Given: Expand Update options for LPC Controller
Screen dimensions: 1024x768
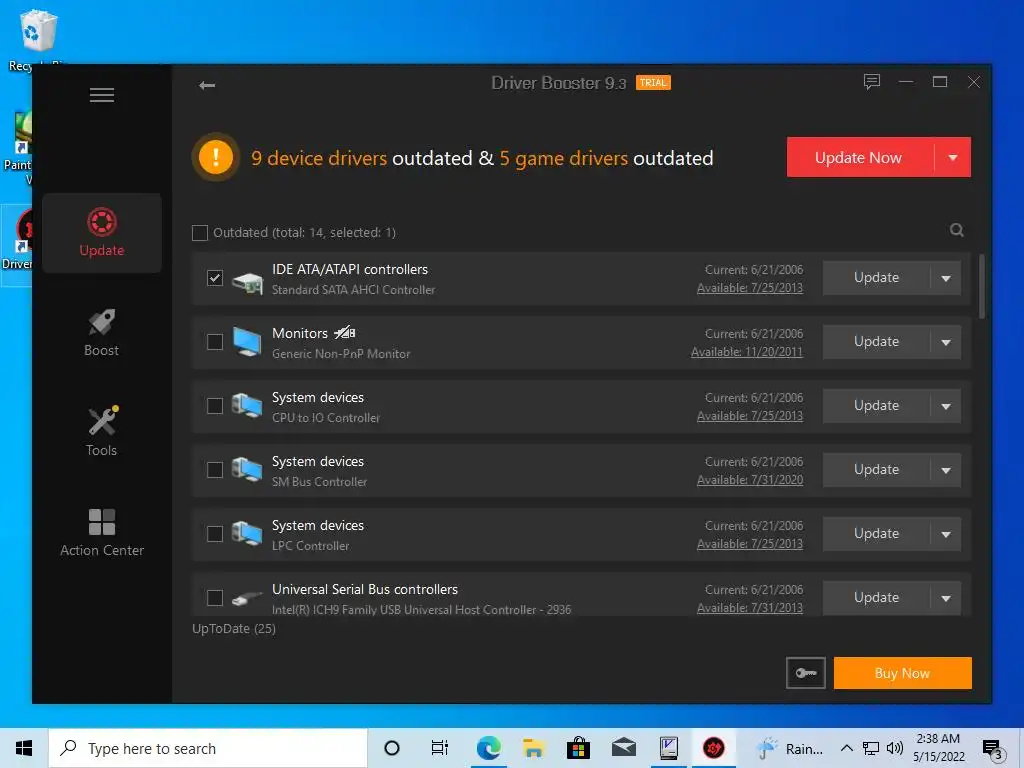Looking at the screenshot, I should coord(946,534).
